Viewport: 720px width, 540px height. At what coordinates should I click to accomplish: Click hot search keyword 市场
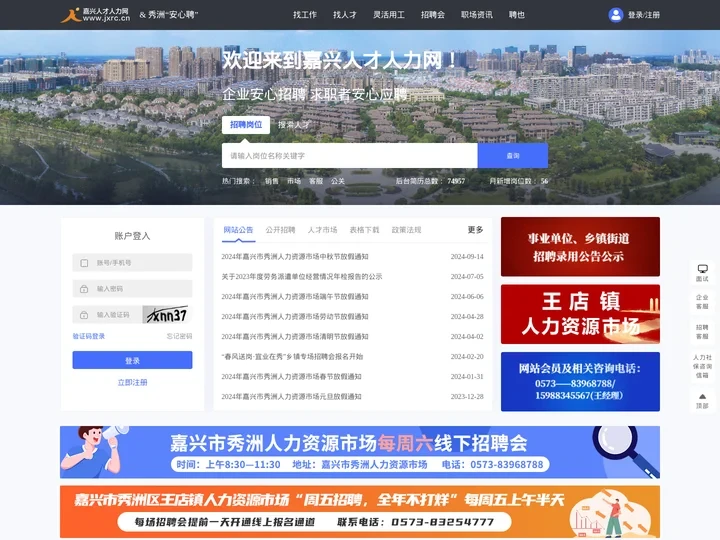click(x=294, y=181)
